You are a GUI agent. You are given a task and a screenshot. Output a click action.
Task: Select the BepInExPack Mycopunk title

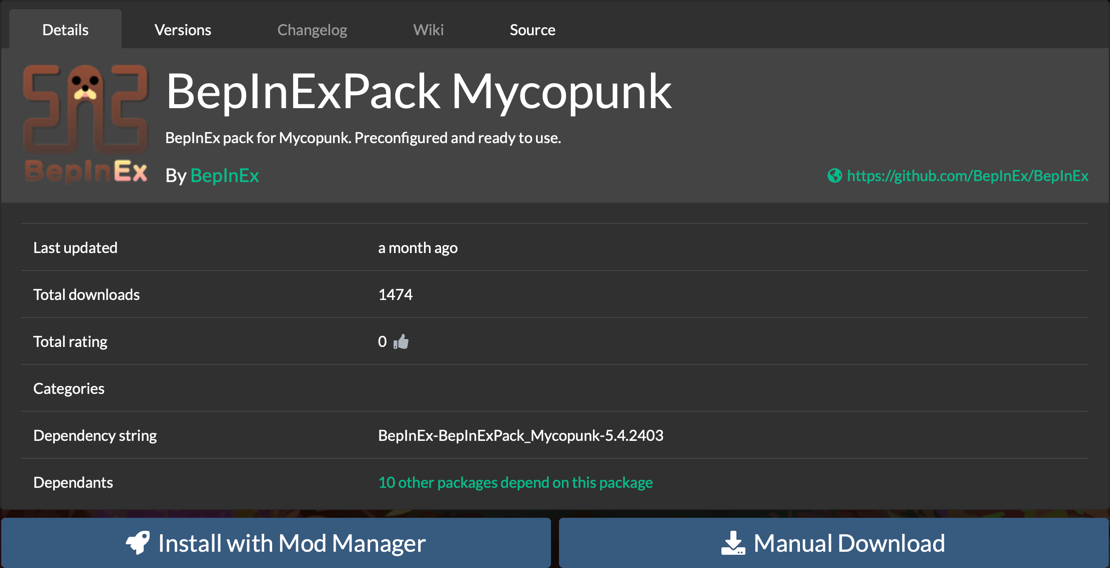pos(418,92)
